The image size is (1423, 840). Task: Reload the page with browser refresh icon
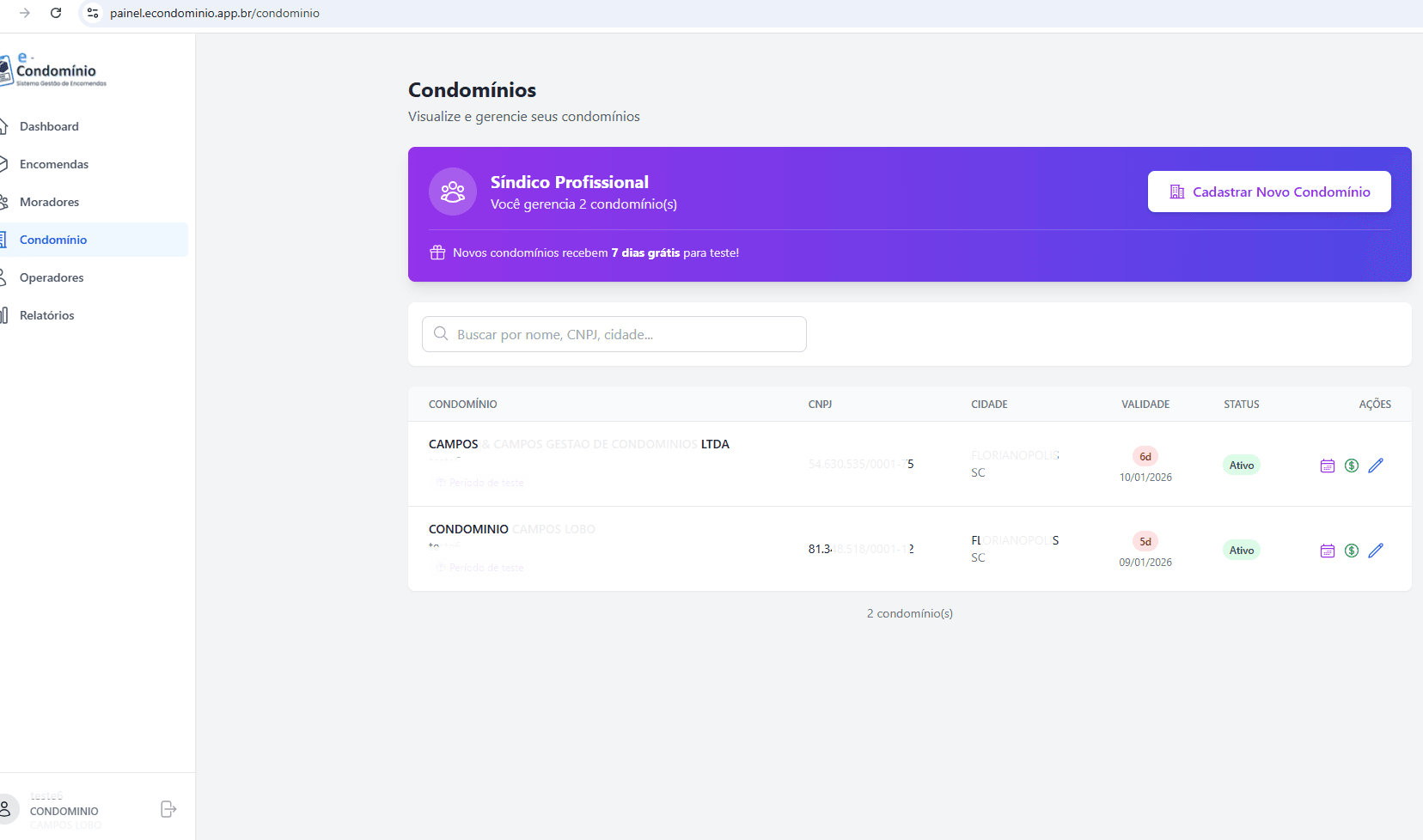coord(56,13)
